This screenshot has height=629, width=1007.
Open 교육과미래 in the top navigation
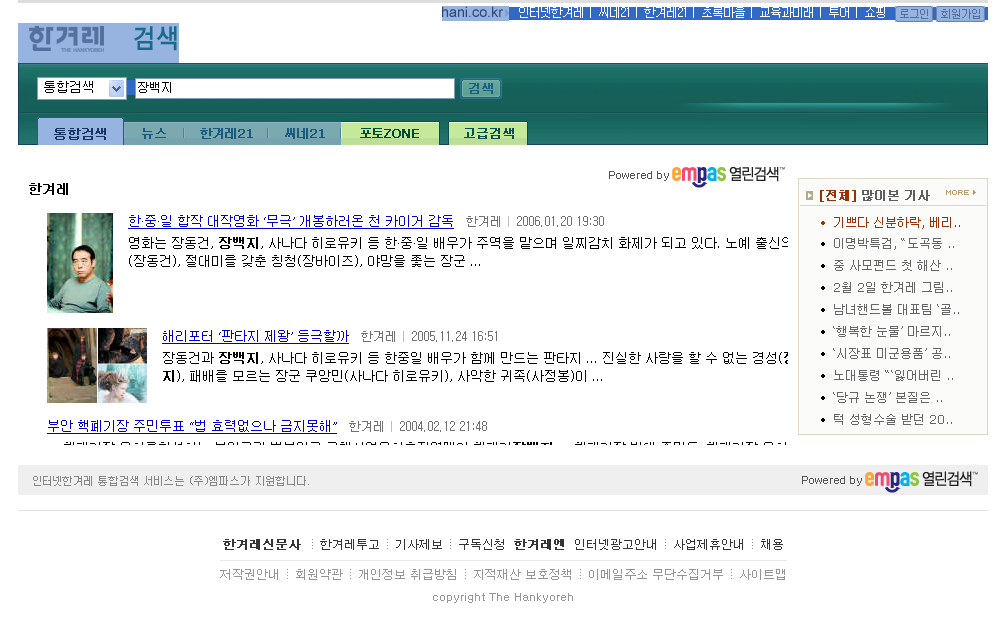click(x=786, y=13)
